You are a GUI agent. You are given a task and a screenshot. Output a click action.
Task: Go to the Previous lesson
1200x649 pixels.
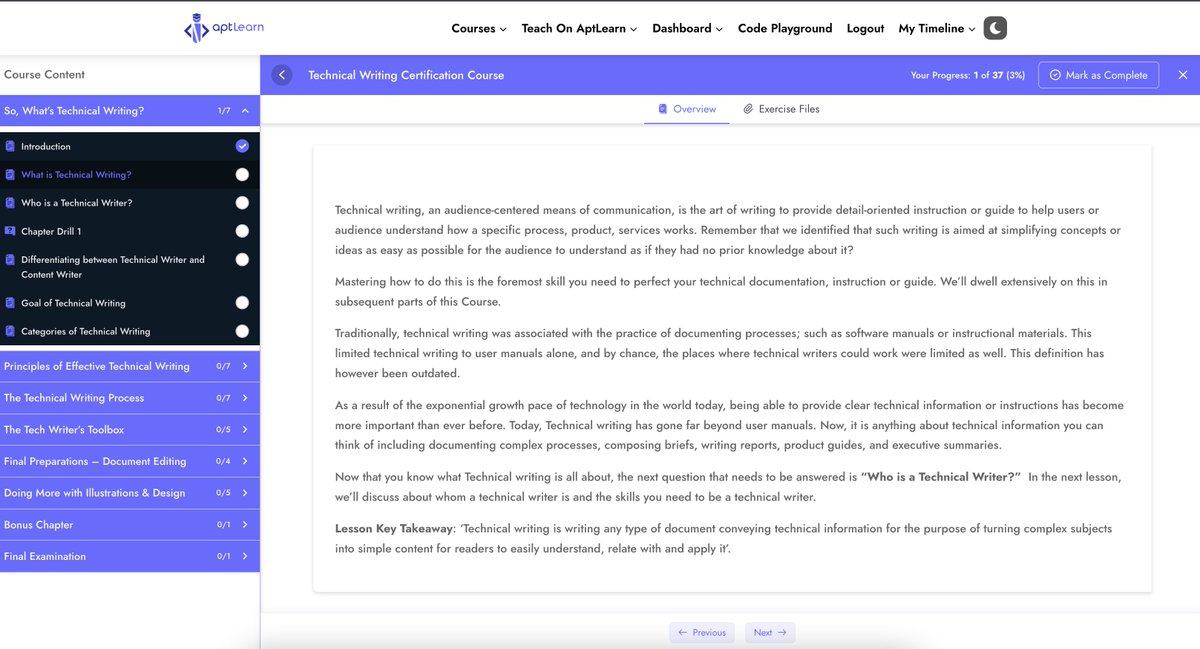click(x=702, y=632)
